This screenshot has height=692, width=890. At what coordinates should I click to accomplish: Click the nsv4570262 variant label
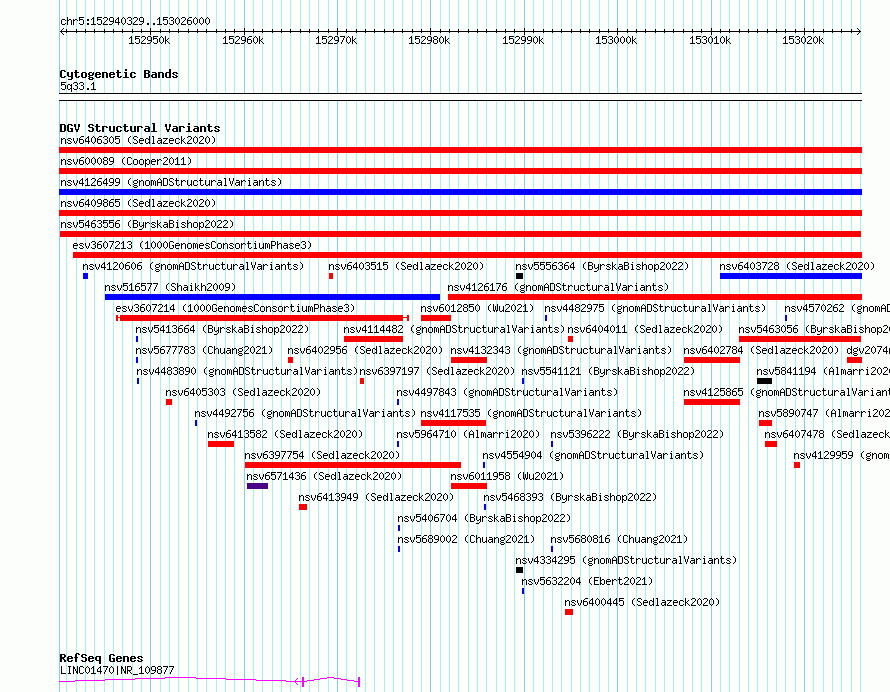pyautogui.click(x=837, y=308)
